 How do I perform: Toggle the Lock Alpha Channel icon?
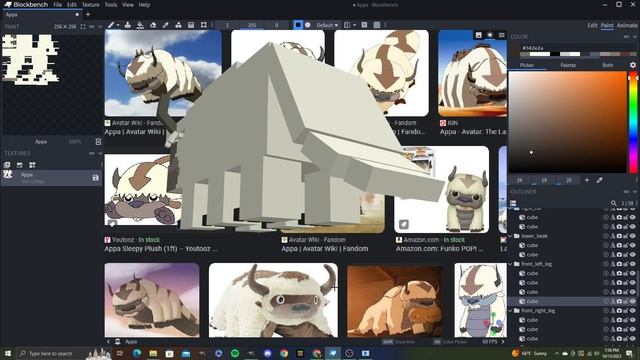[x=364, y=25]
